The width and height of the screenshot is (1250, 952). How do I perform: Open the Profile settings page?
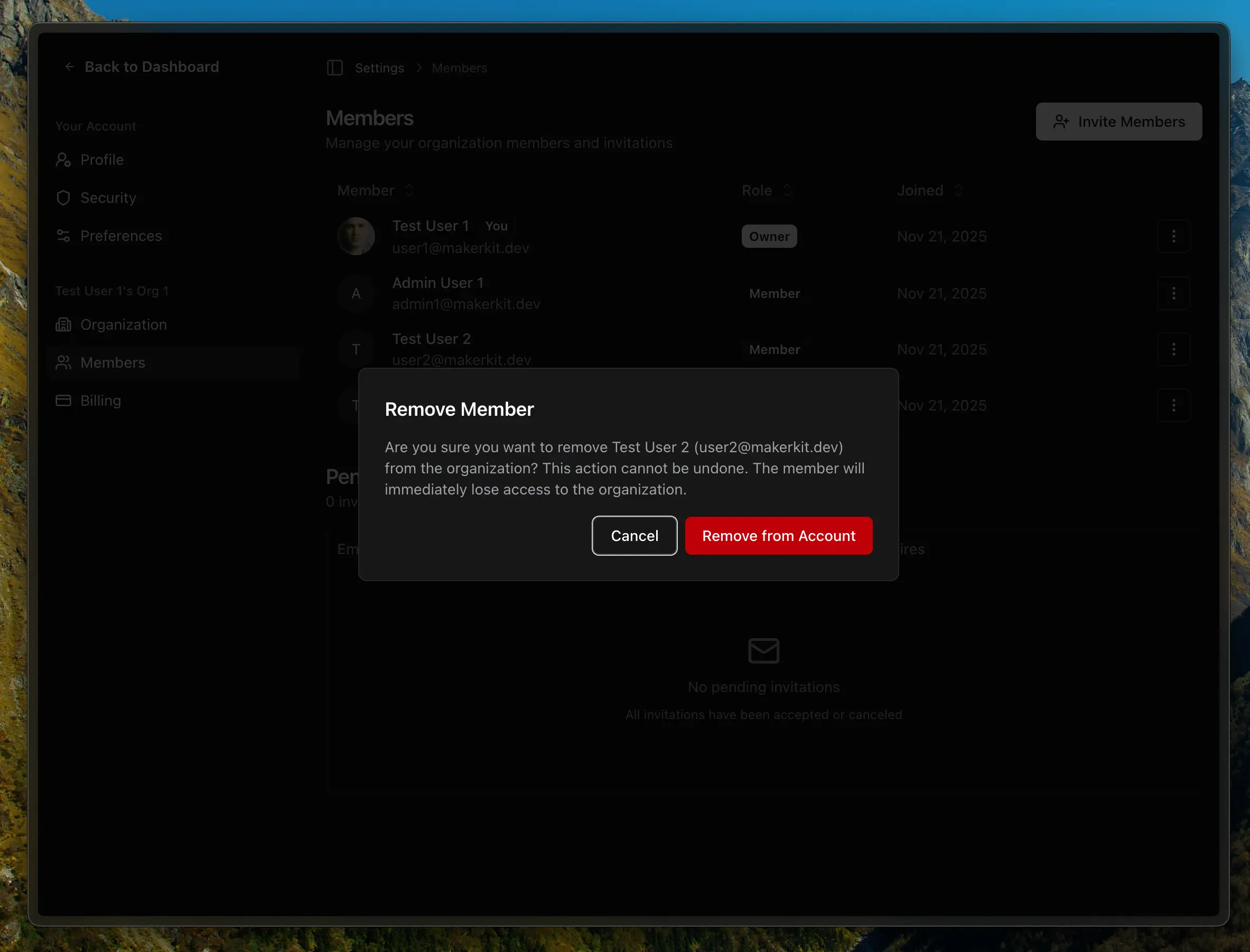click(x=101, y=160)
